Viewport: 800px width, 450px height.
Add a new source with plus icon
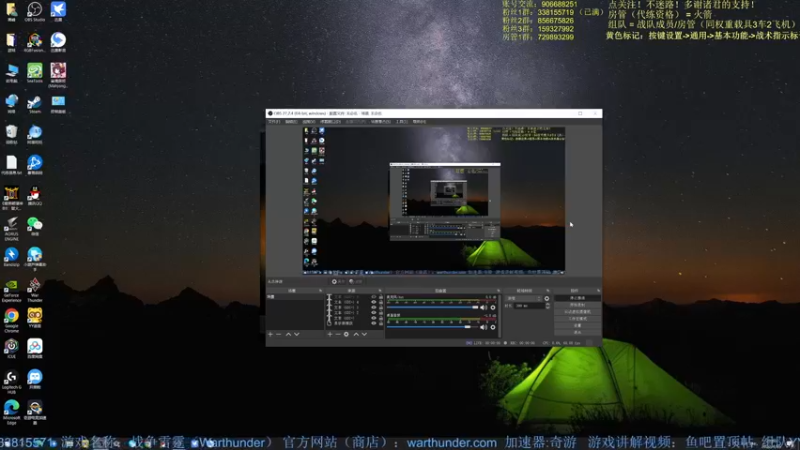click(330, 334)
